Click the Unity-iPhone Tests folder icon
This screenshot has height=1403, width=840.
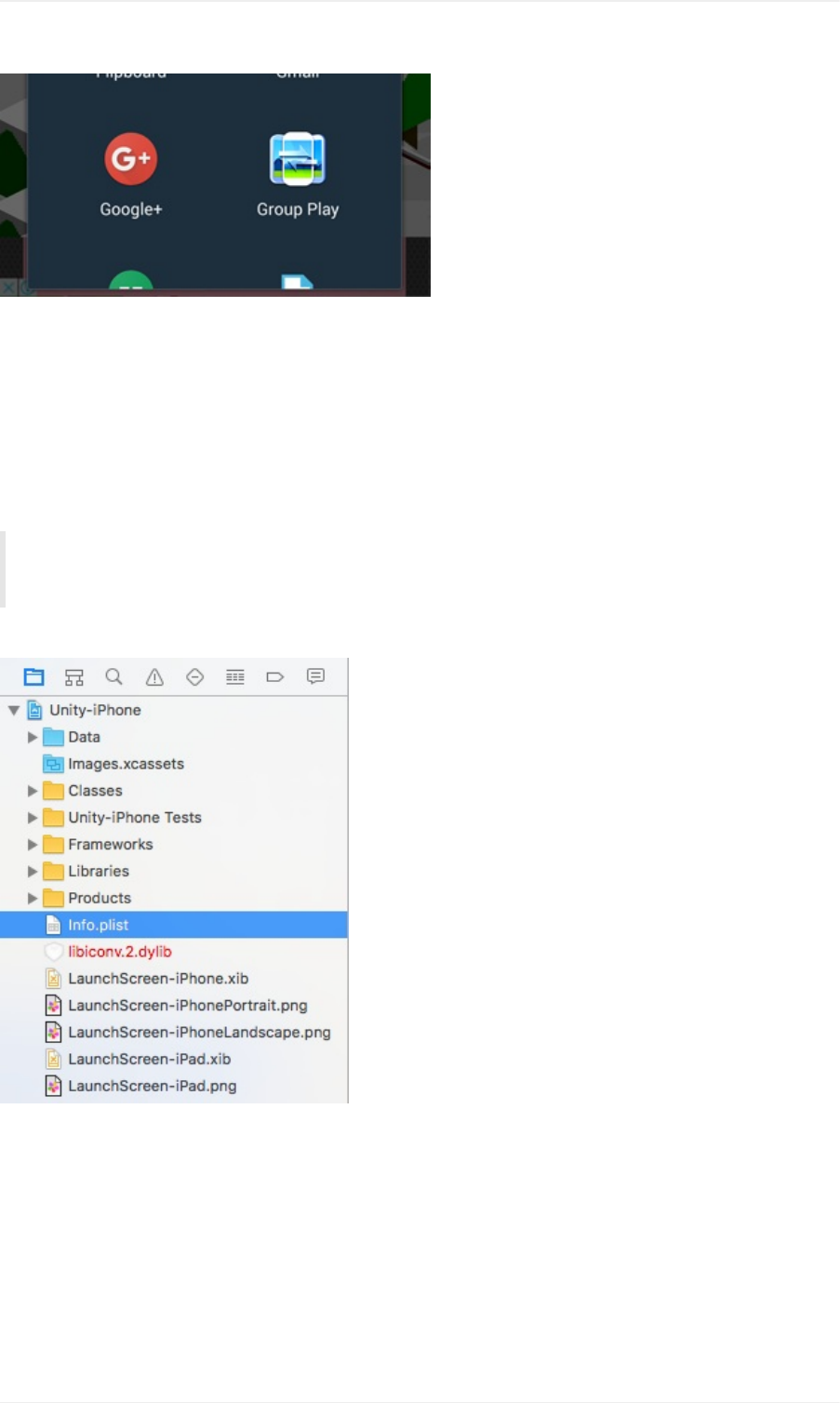click(54, 818)
